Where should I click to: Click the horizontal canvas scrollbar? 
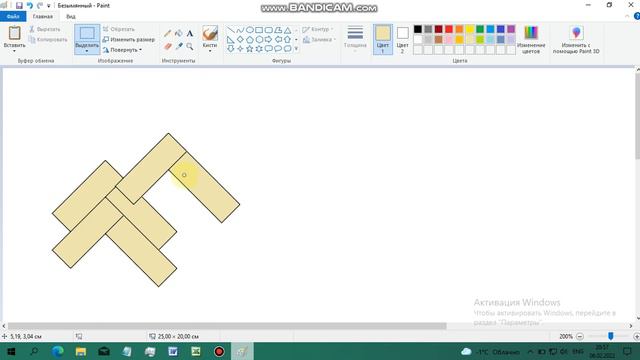pos(227,326)
